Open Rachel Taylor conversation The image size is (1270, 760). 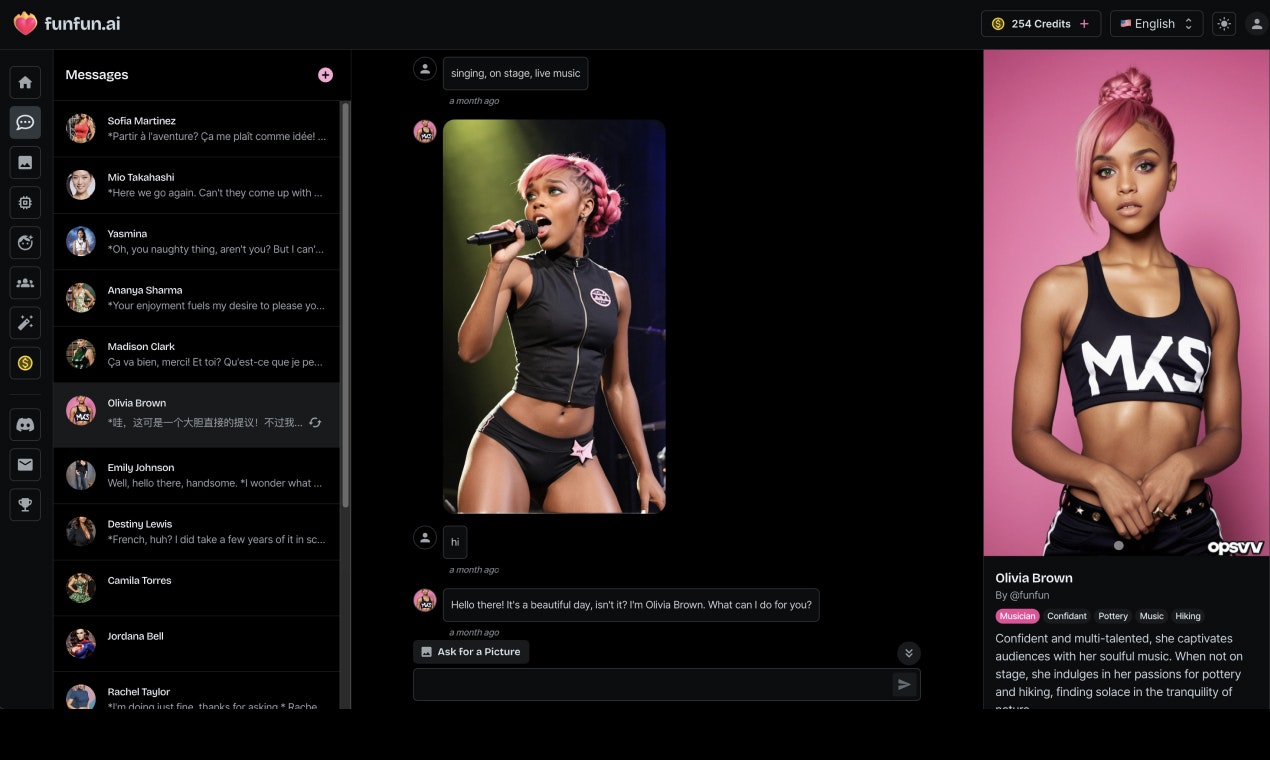pos(197,693)
